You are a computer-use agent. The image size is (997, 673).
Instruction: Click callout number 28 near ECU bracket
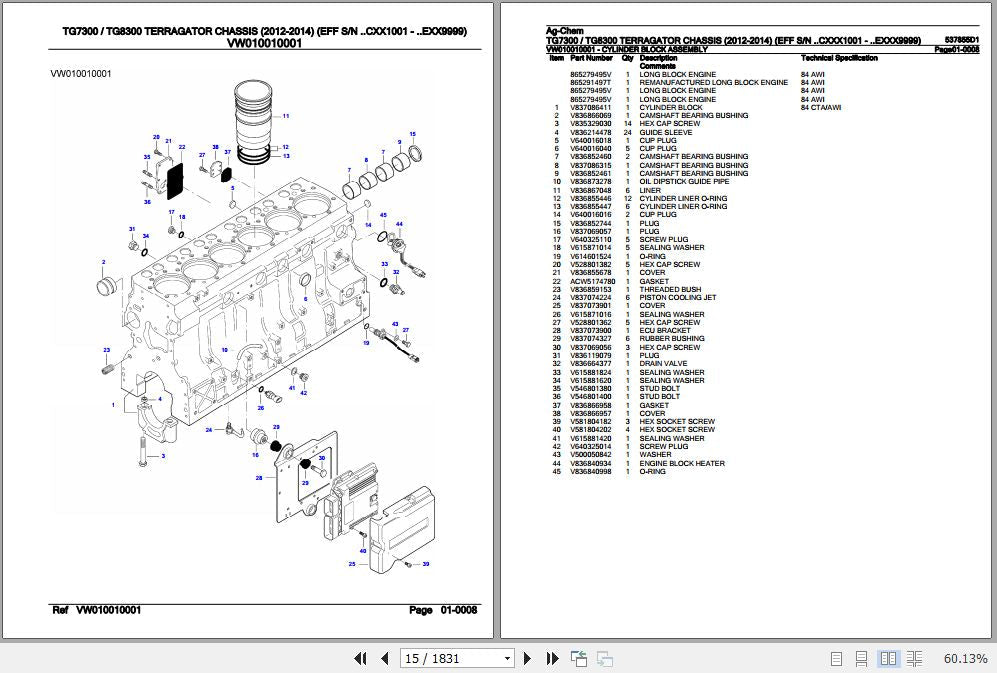(x=259, y=478)
